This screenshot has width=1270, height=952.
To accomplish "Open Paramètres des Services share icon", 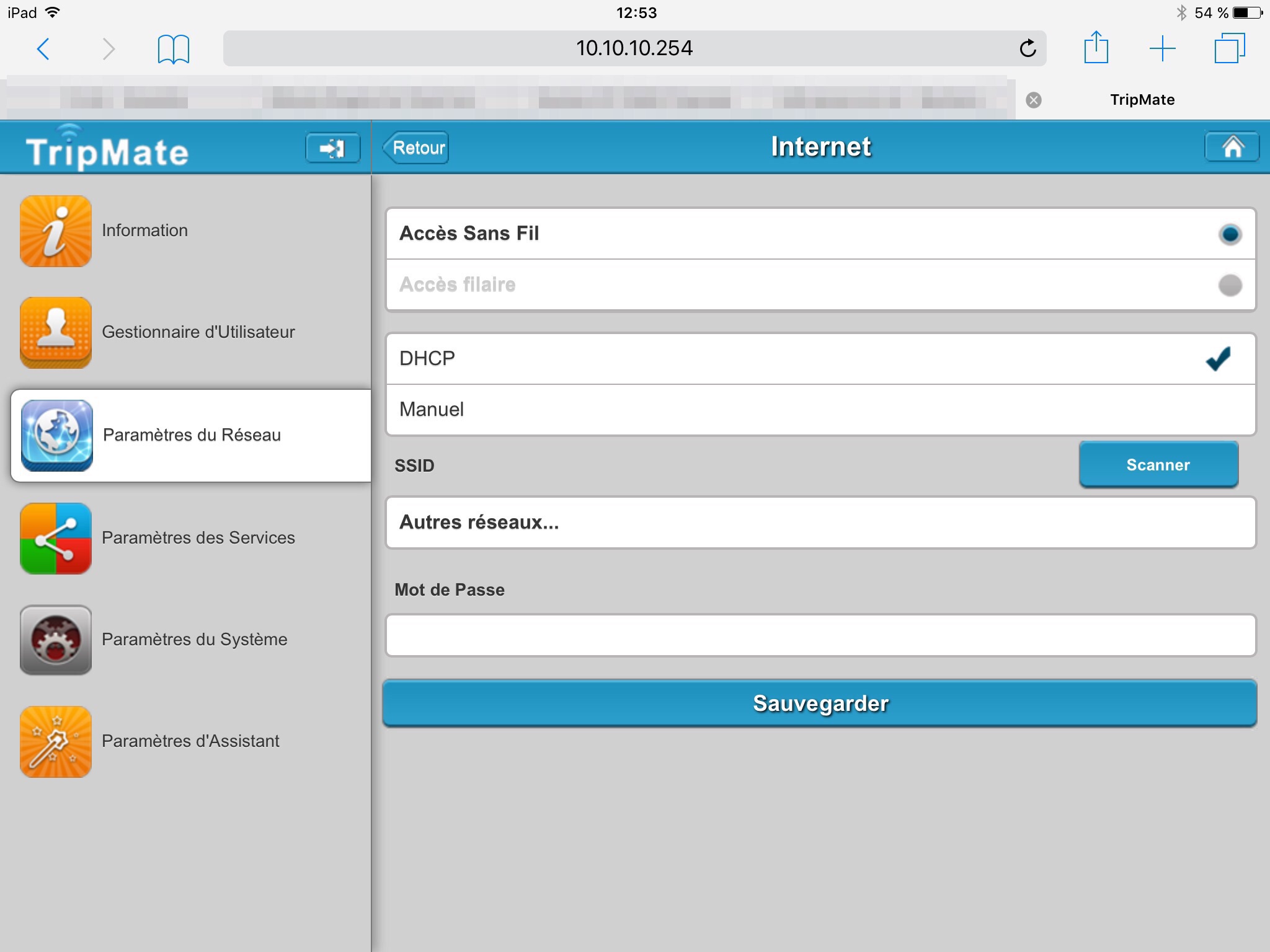I will (x=56, y=538).
